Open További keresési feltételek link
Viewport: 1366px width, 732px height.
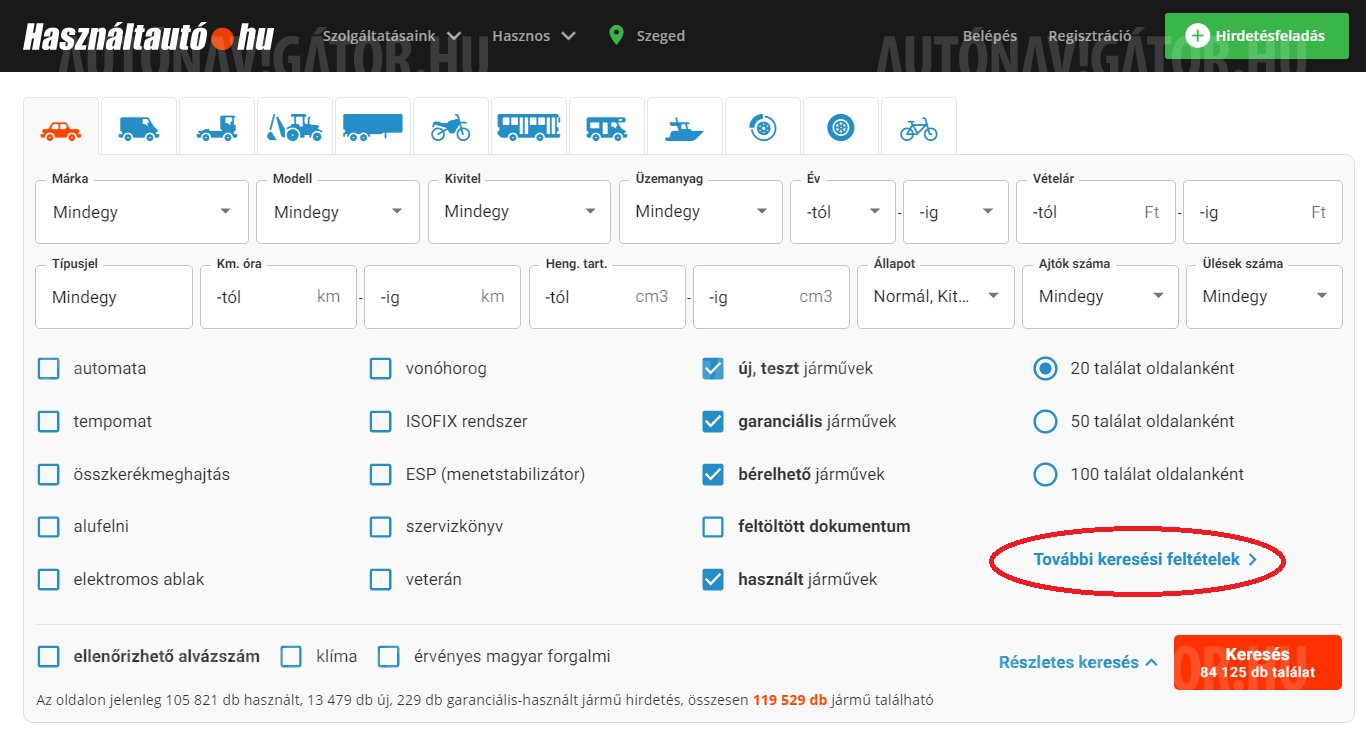pos(1144,560)
